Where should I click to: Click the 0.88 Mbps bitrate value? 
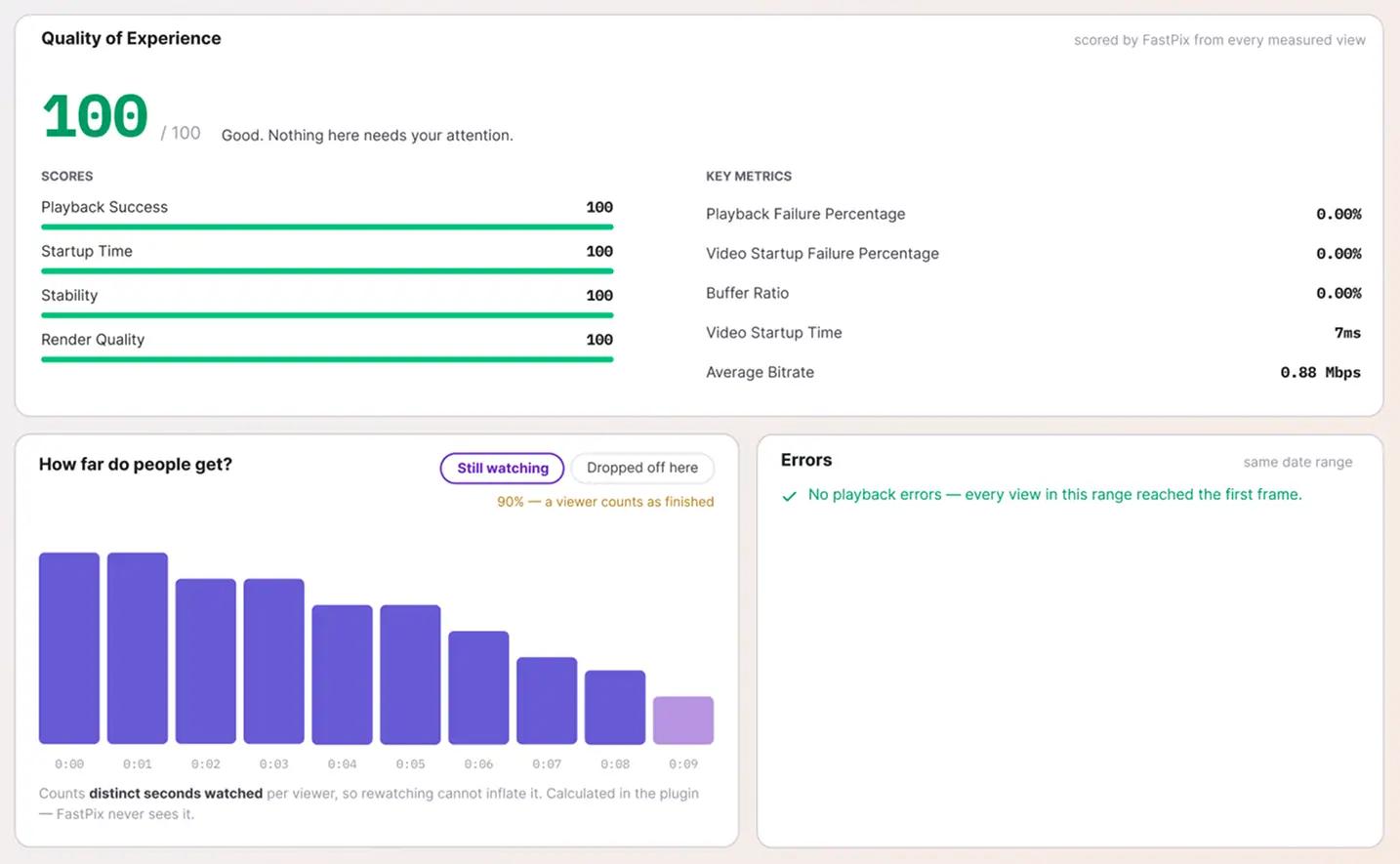[1320, 372]
